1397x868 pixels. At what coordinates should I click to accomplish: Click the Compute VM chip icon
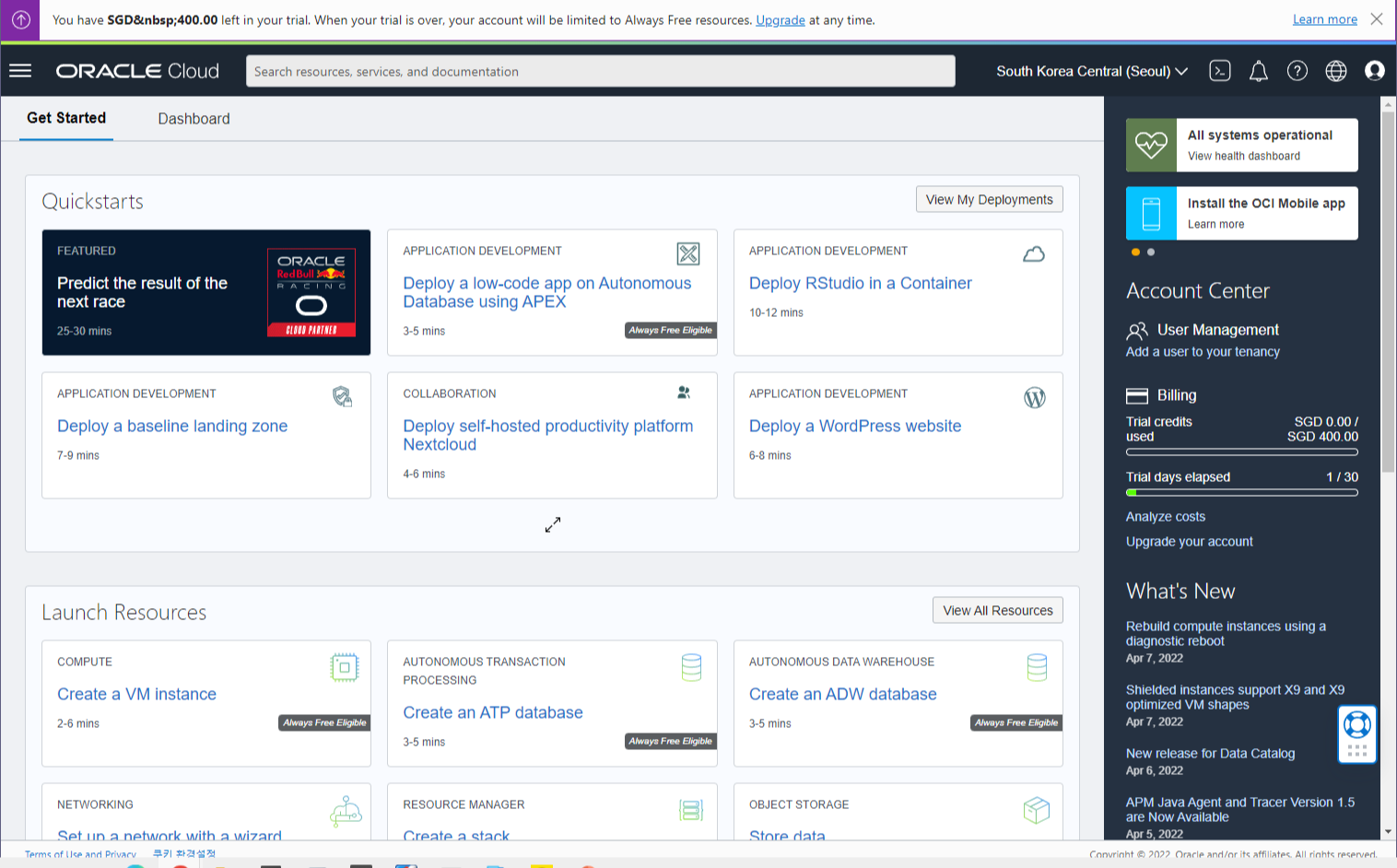pyautogui.click(x=345, y=667)
